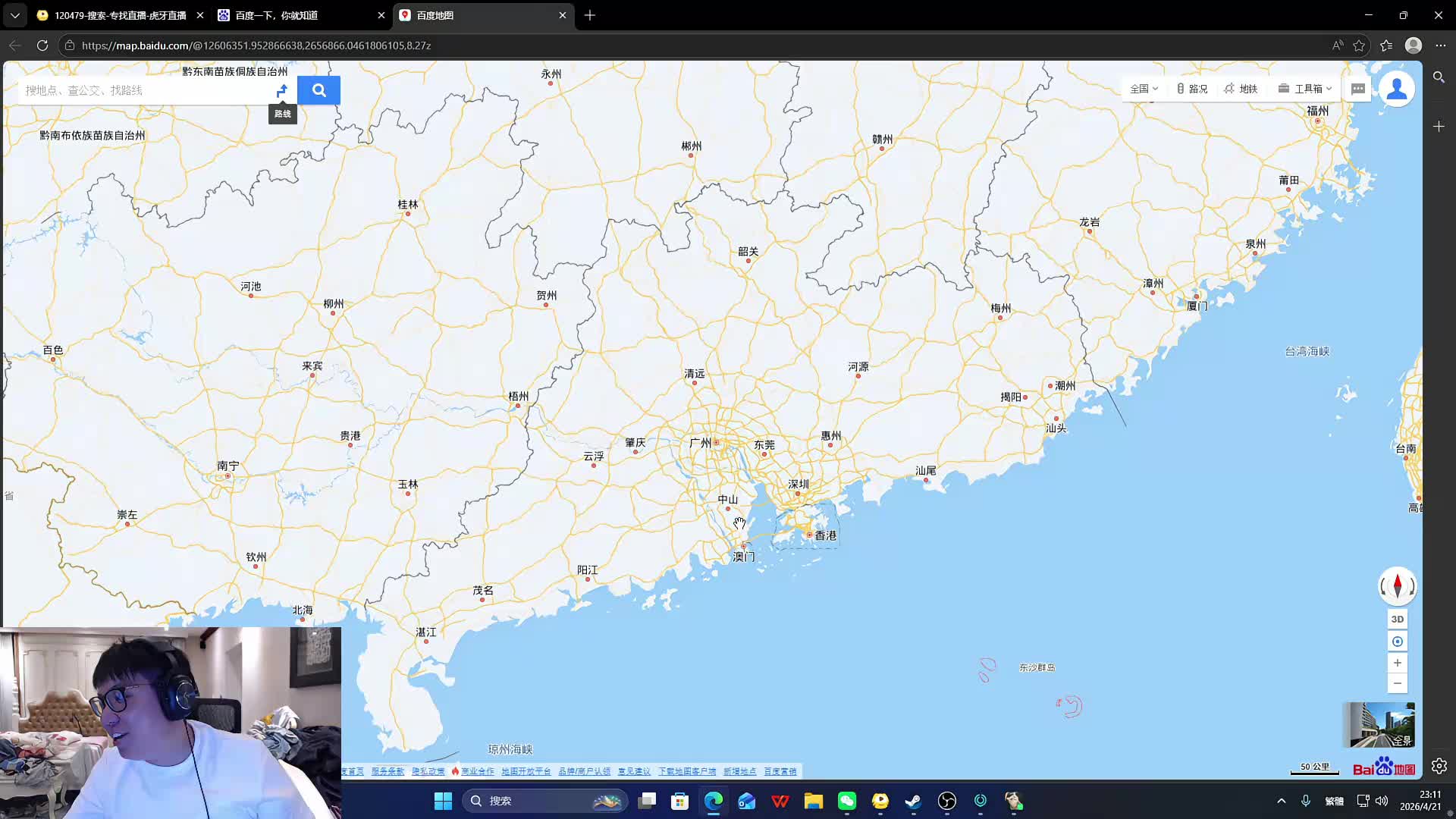Viewport: 1456px width, 819px height.
Task: Switch to the 百度一下 browser tab
Action: tap(277, 15)
